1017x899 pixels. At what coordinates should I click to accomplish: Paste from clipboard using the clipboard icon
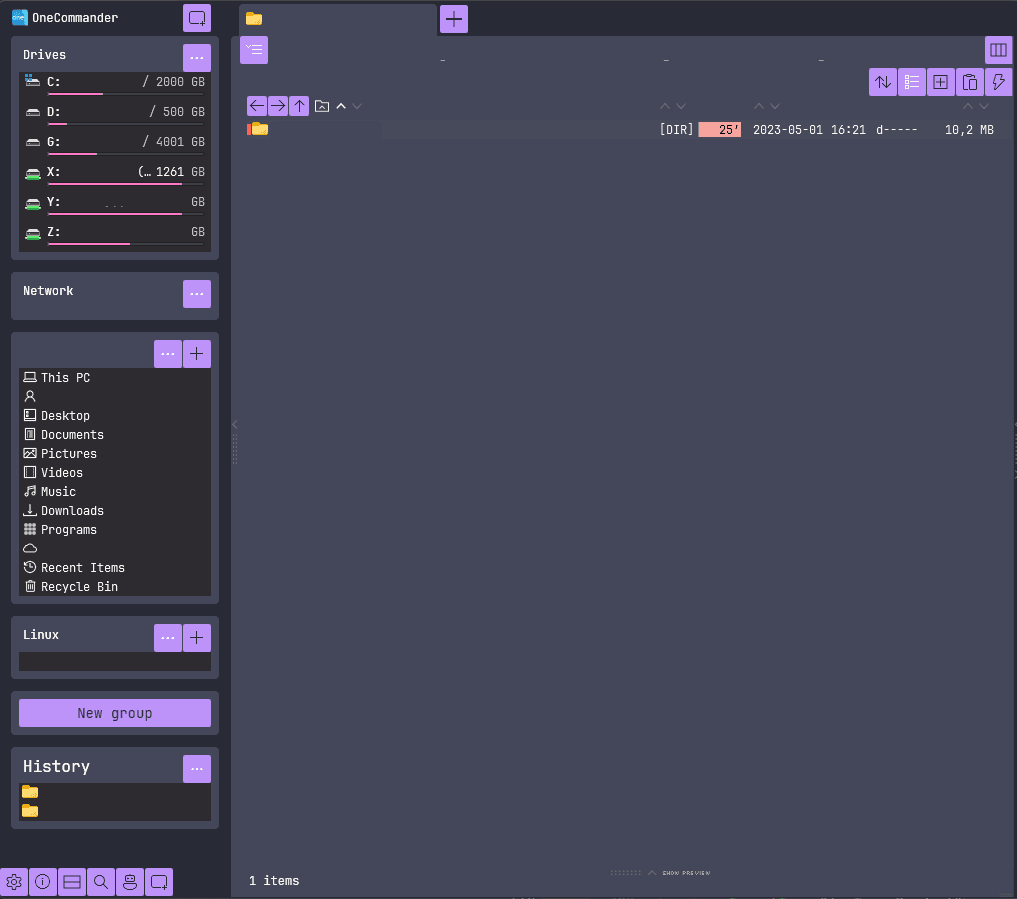point(969,81)
